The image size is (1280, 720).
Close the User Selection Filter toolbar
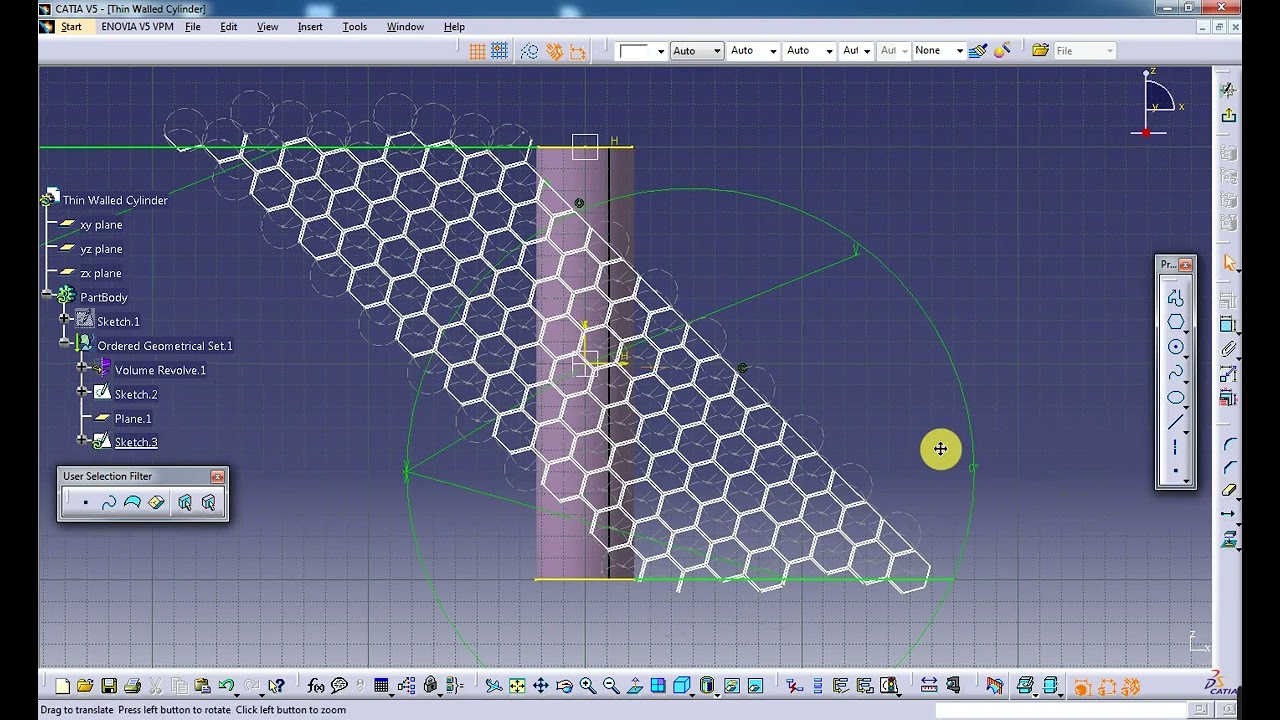[217, 476]
